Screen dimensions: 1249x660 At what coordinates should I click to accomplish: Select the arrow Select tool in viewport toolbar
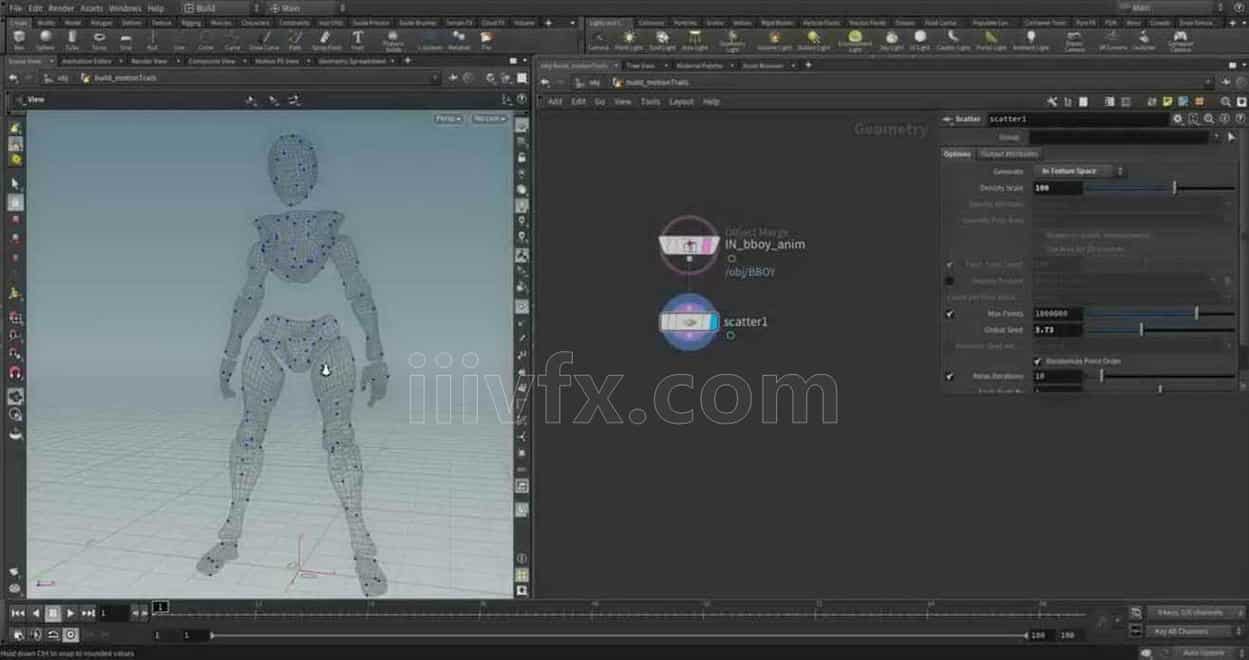pos(15,185)
